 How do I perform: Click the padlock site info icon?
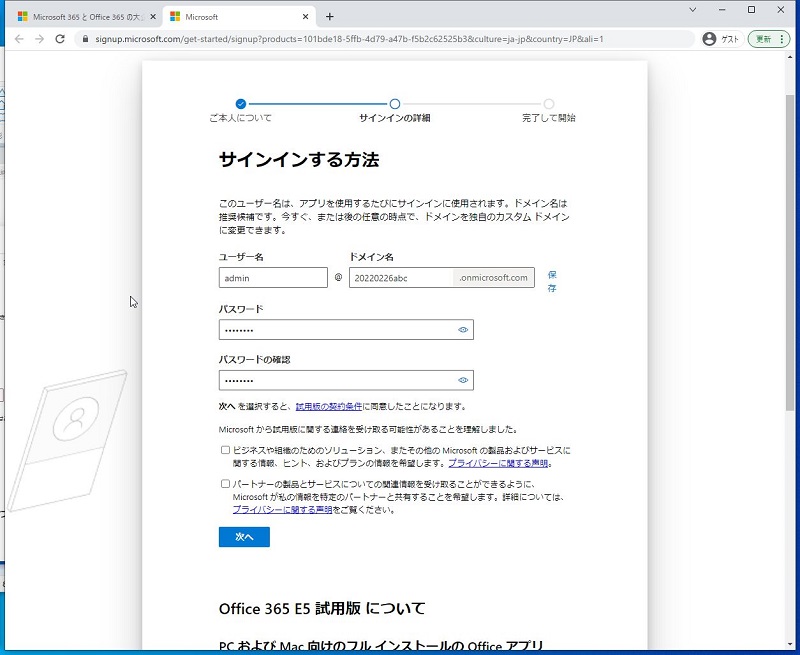85,39
